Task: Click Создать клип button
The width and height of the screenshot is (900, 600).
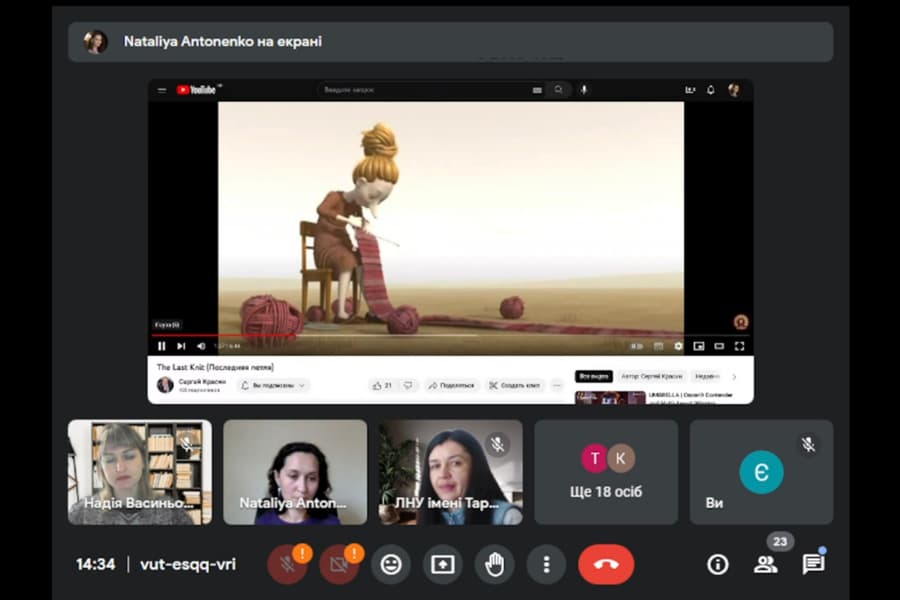Action: (x=515, y=385)
